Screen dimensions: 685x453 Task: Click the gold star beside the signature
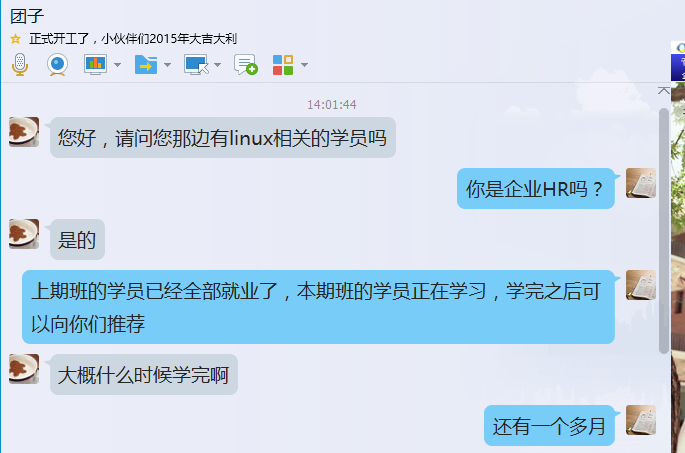coord(16,39)
